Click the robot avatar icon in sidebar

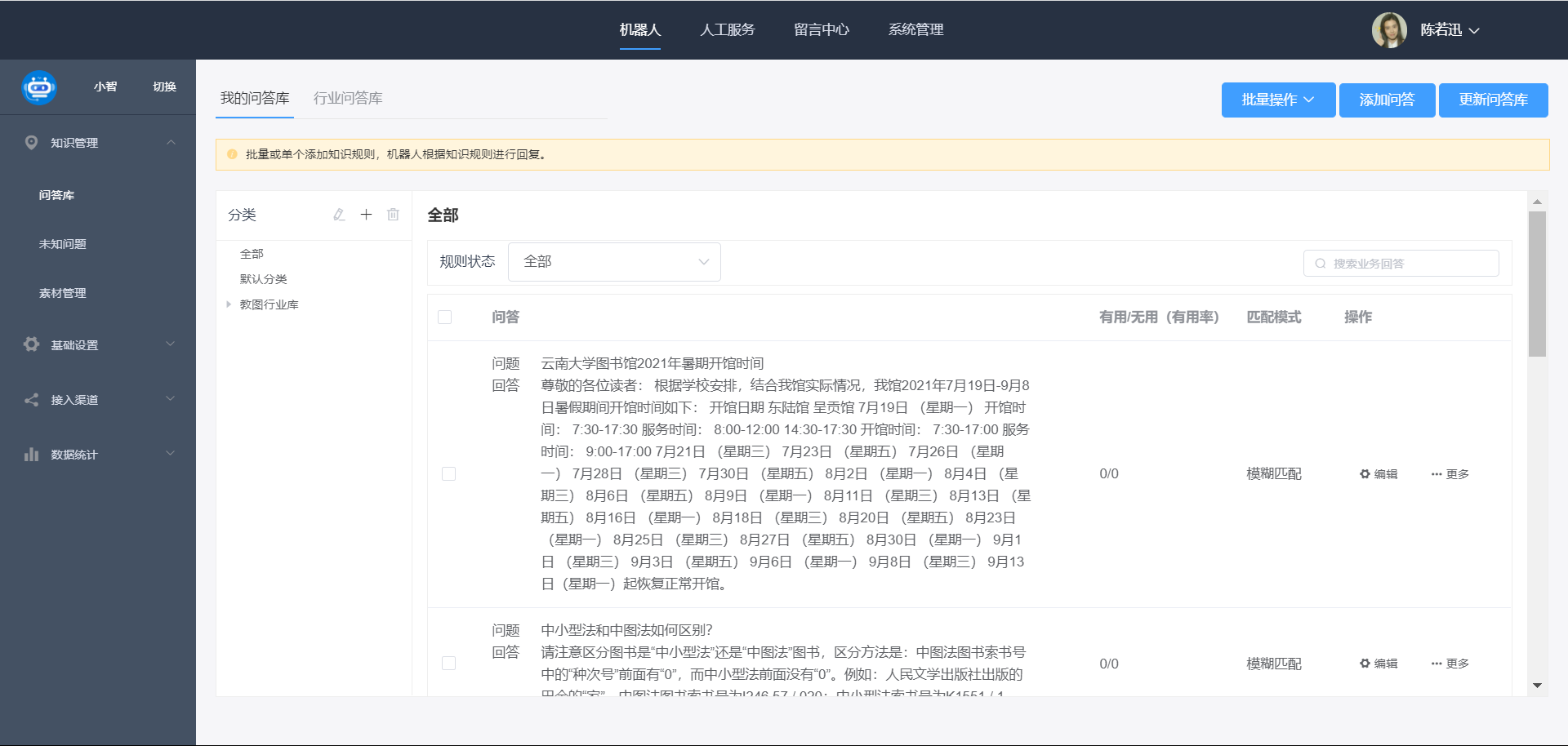(39, 87)
